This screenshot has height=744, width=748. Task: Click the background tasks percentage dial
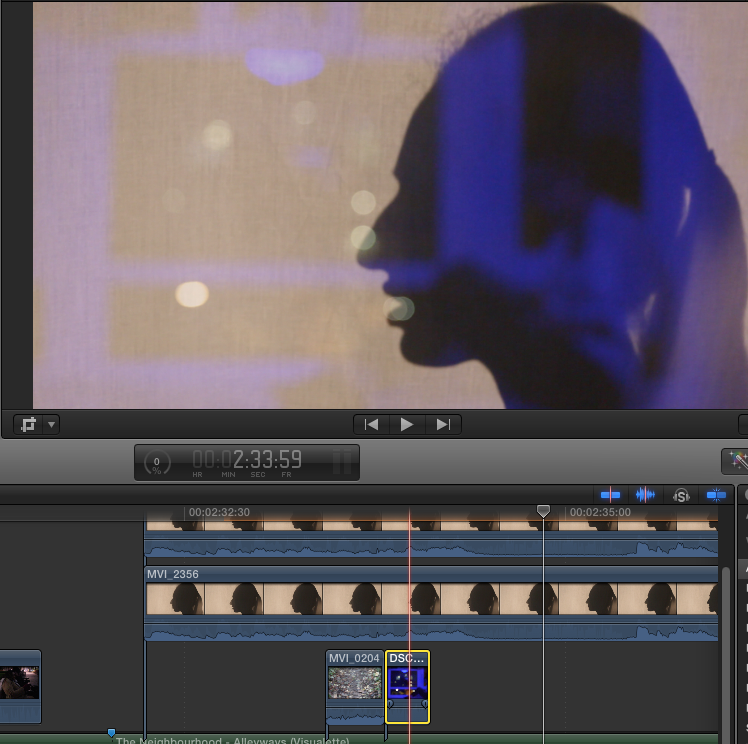[x=156, y=462]
